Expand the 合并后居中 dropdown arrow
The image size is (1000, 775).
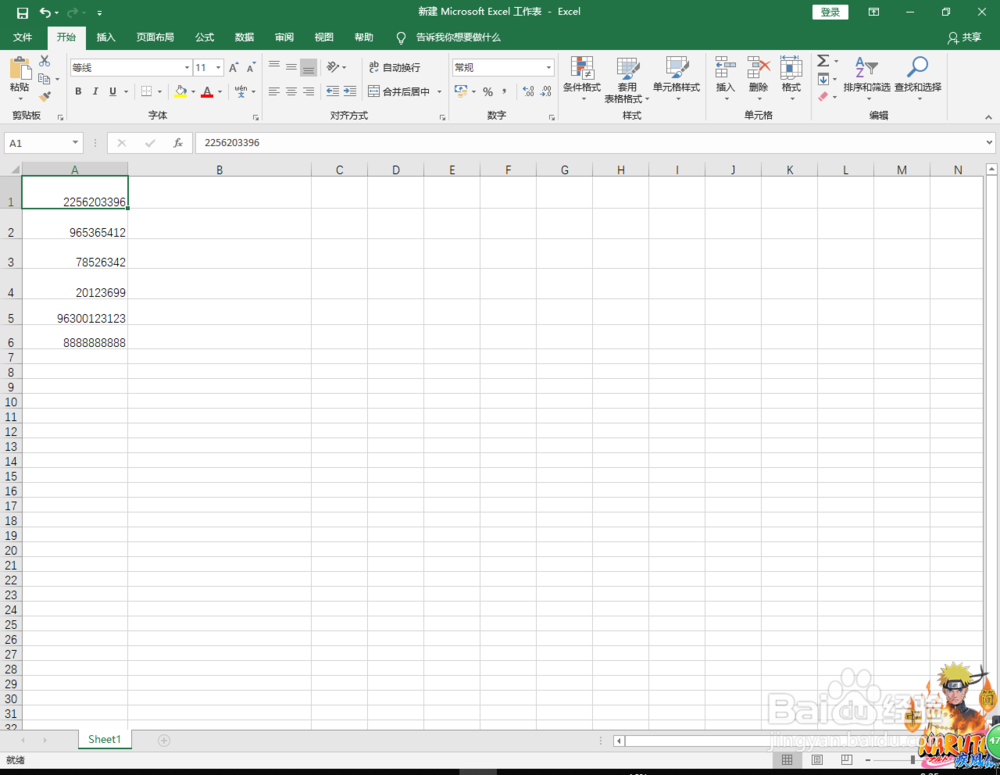click(x=439, y=92)
